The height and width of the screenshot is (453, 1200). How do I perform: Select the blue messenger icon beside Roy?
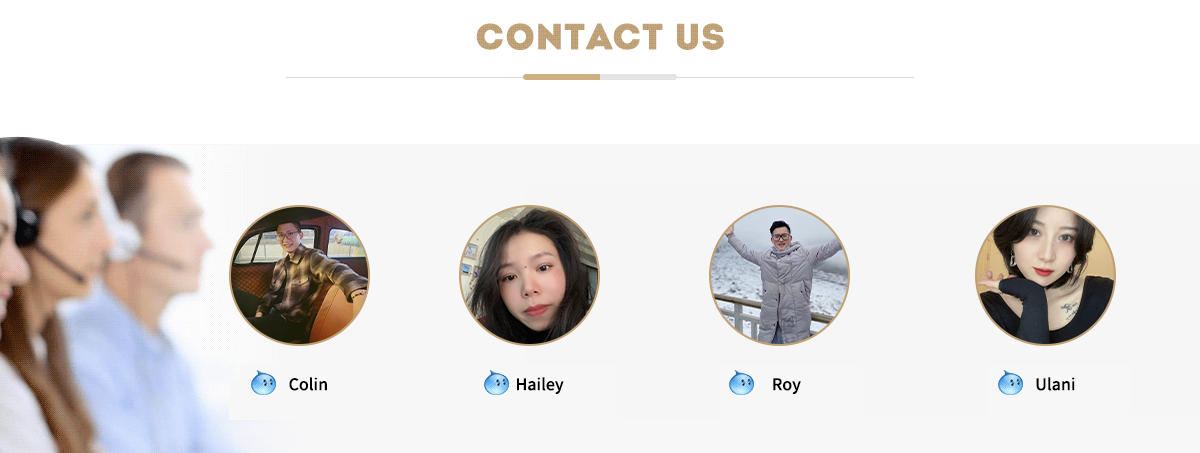point(741,383)
